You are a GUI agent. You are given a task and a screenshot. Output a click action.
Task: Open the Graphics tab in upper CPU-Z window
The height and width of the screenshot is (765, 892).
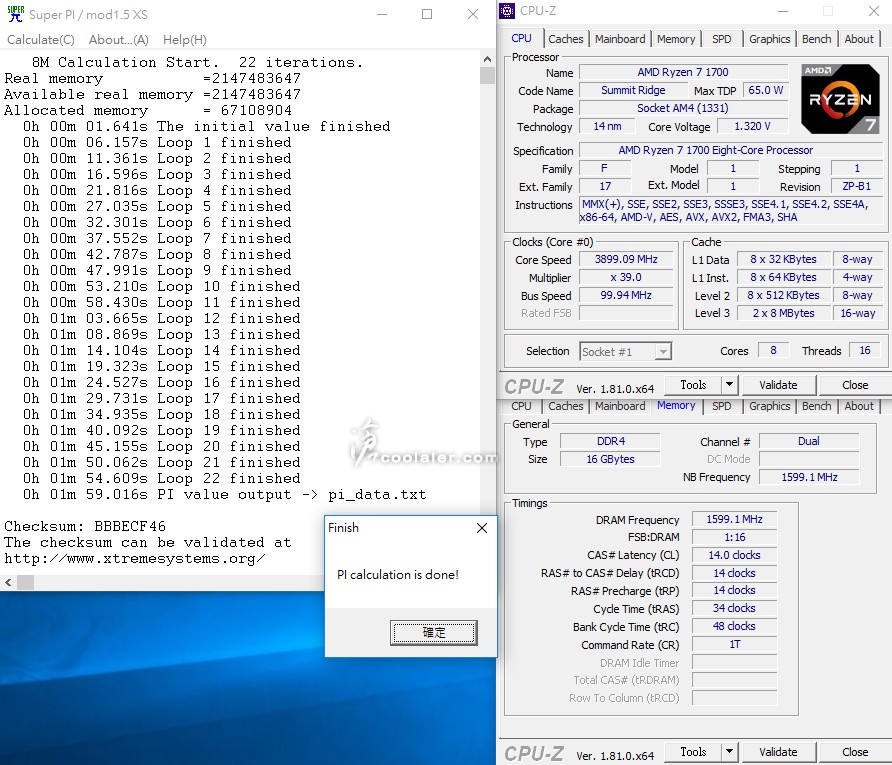click(x=769, y=39)
